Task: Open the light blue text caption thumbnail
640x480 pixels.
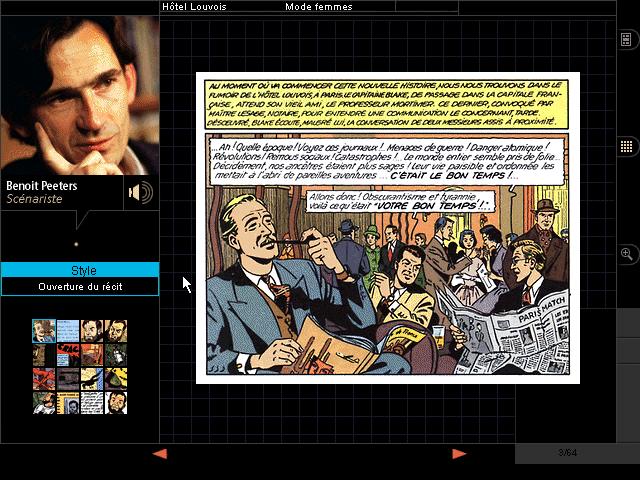Action: (68, 331)
